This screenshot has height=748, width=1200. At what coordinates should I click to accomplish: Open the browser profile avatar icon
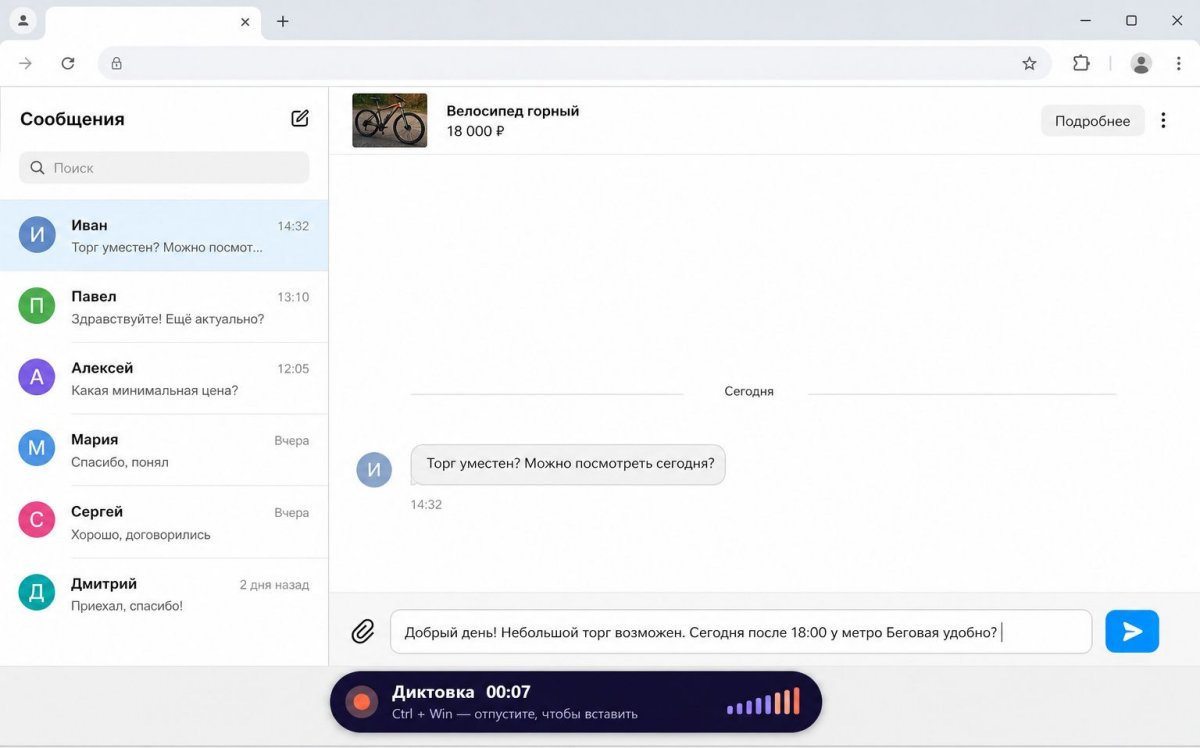pos(1141,63)
